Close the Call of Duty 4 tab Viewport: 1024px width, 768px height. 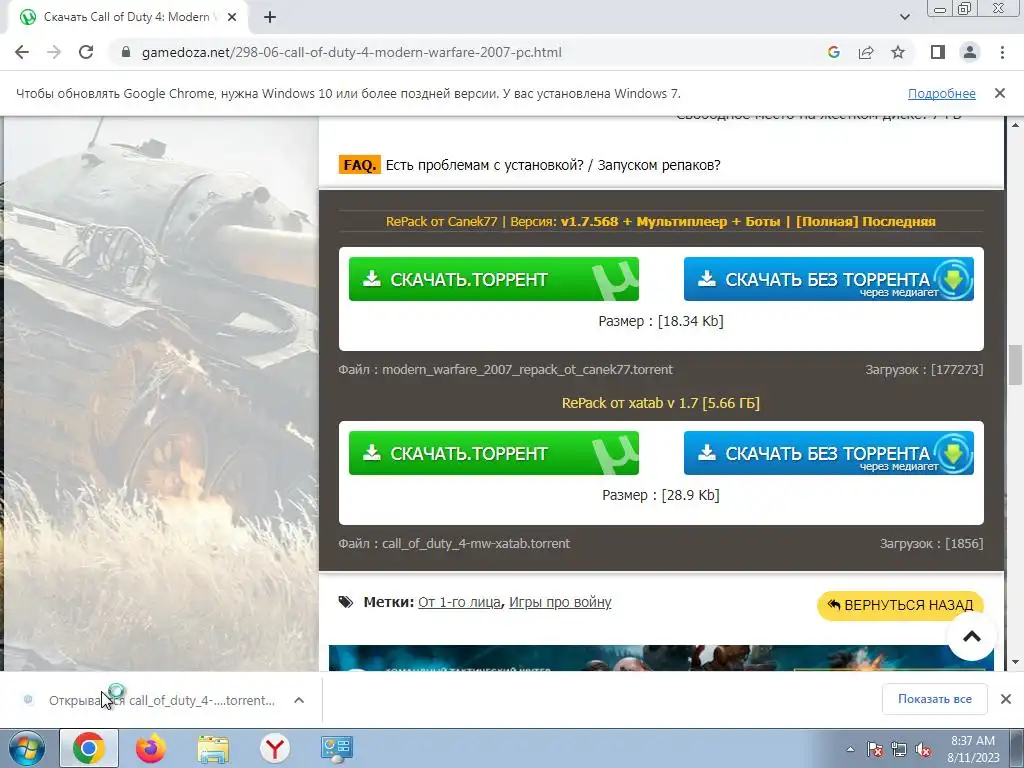(232, 17)
